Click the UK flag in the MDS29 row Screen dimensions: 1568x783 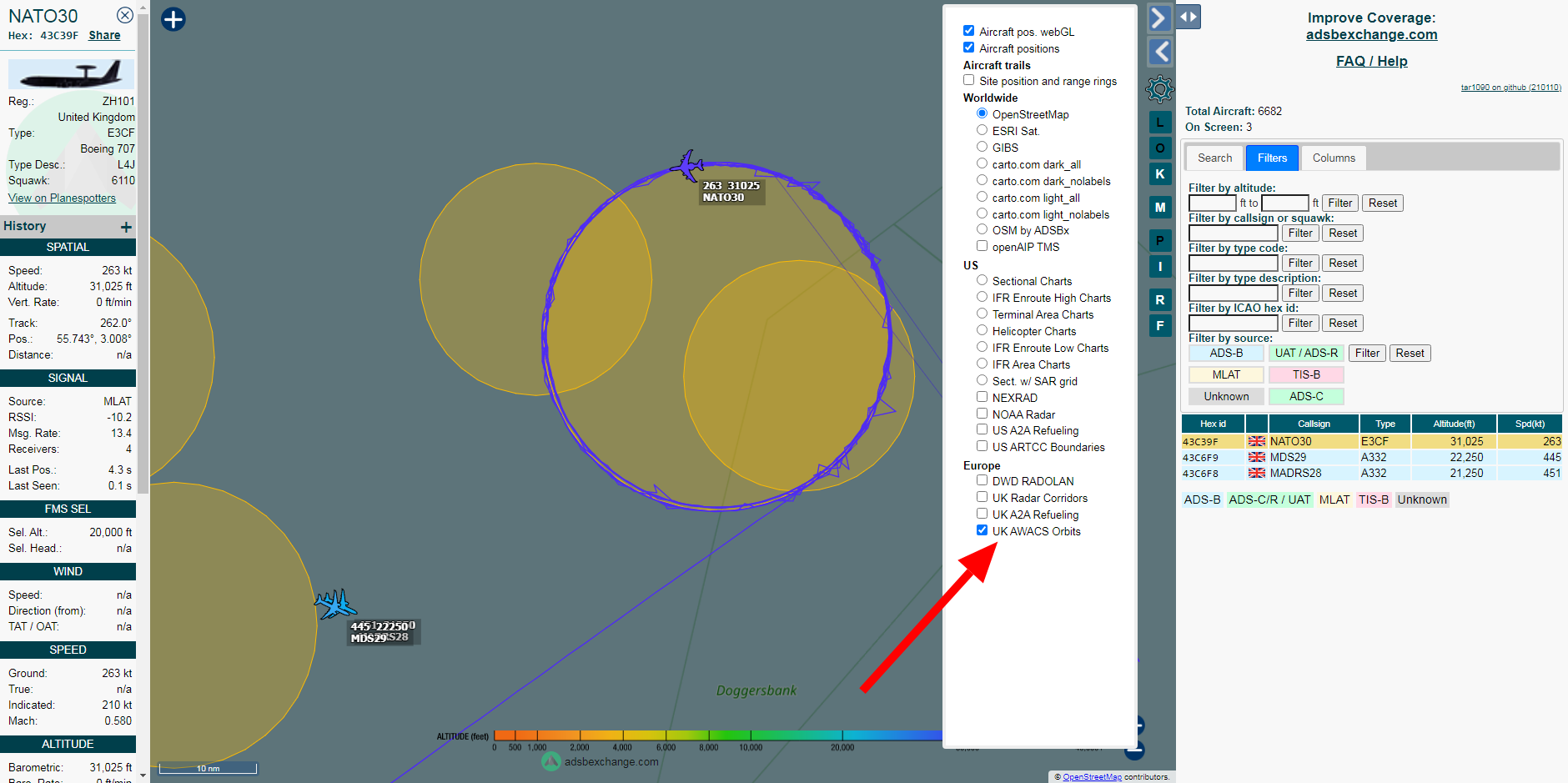pyautogui.click(x=1257, y=457)
